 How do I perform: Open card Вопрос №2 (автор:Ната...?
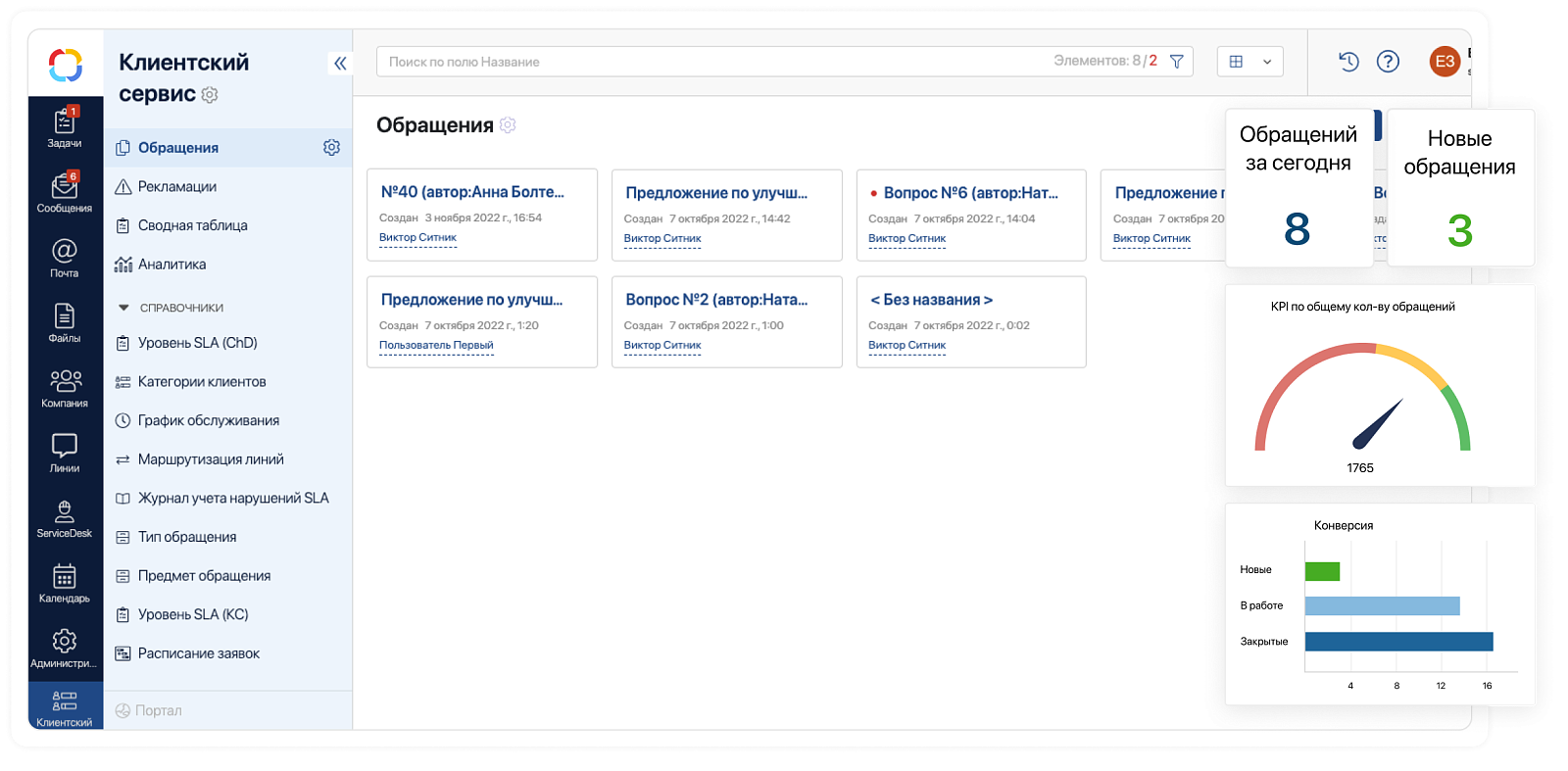click(x=726, y=322)
